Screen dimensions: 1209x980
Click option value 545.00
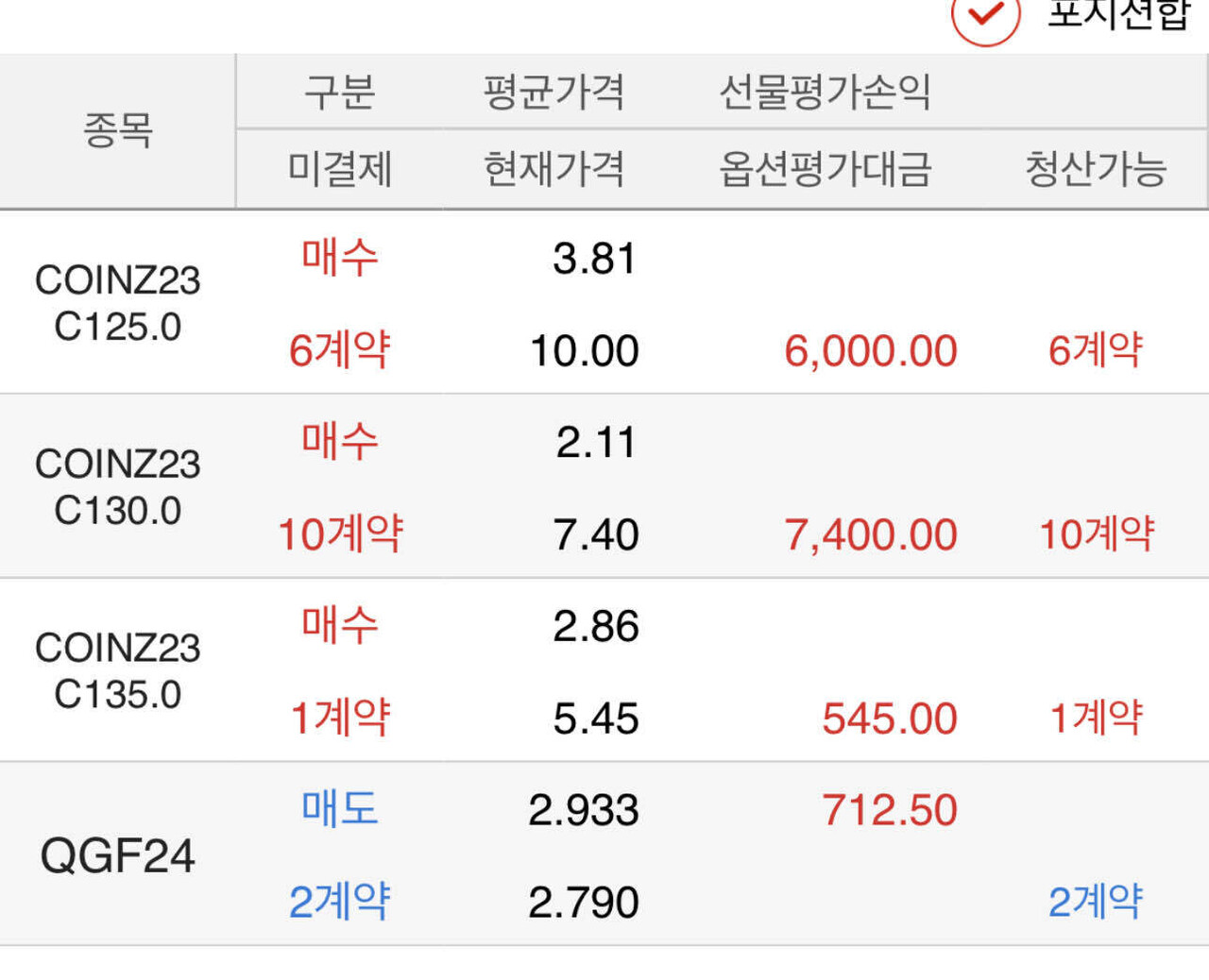[x=890, y=719]
